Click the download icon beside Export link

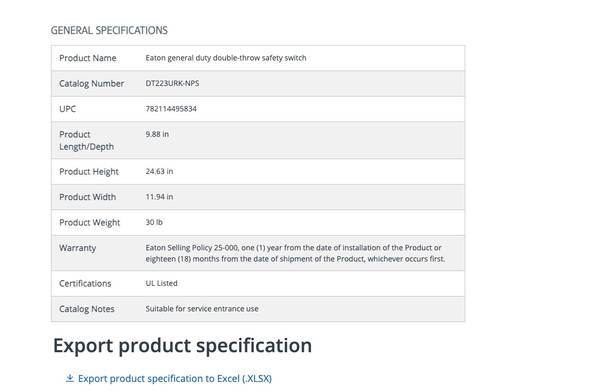(x=70, y=378)
